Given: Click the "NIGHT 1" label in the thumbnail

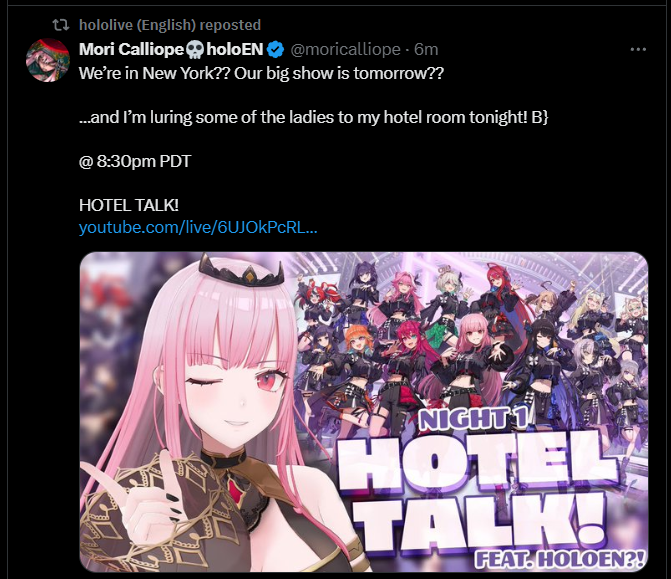Looking at the screenshot, I should [x=472, y=418].
